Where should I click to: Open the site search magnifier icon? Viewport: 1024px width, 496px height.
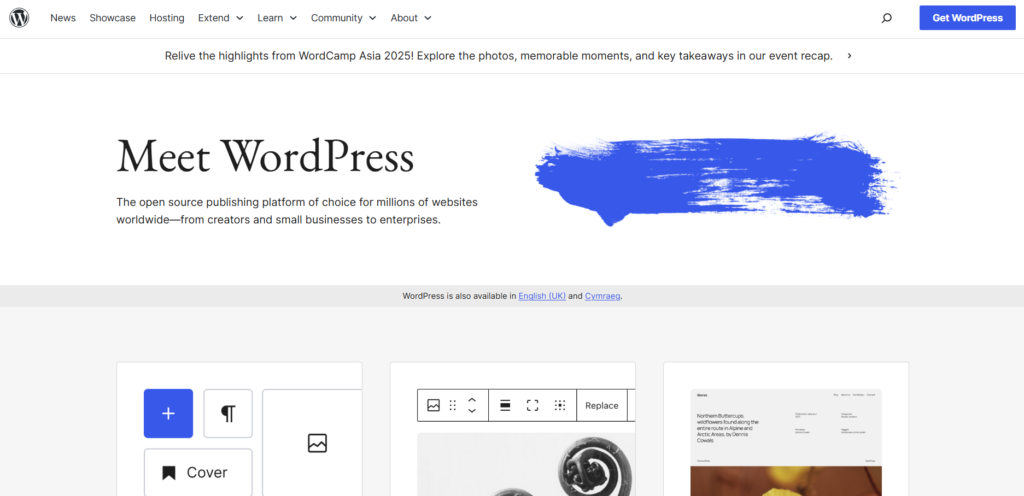tap(886, 18)
